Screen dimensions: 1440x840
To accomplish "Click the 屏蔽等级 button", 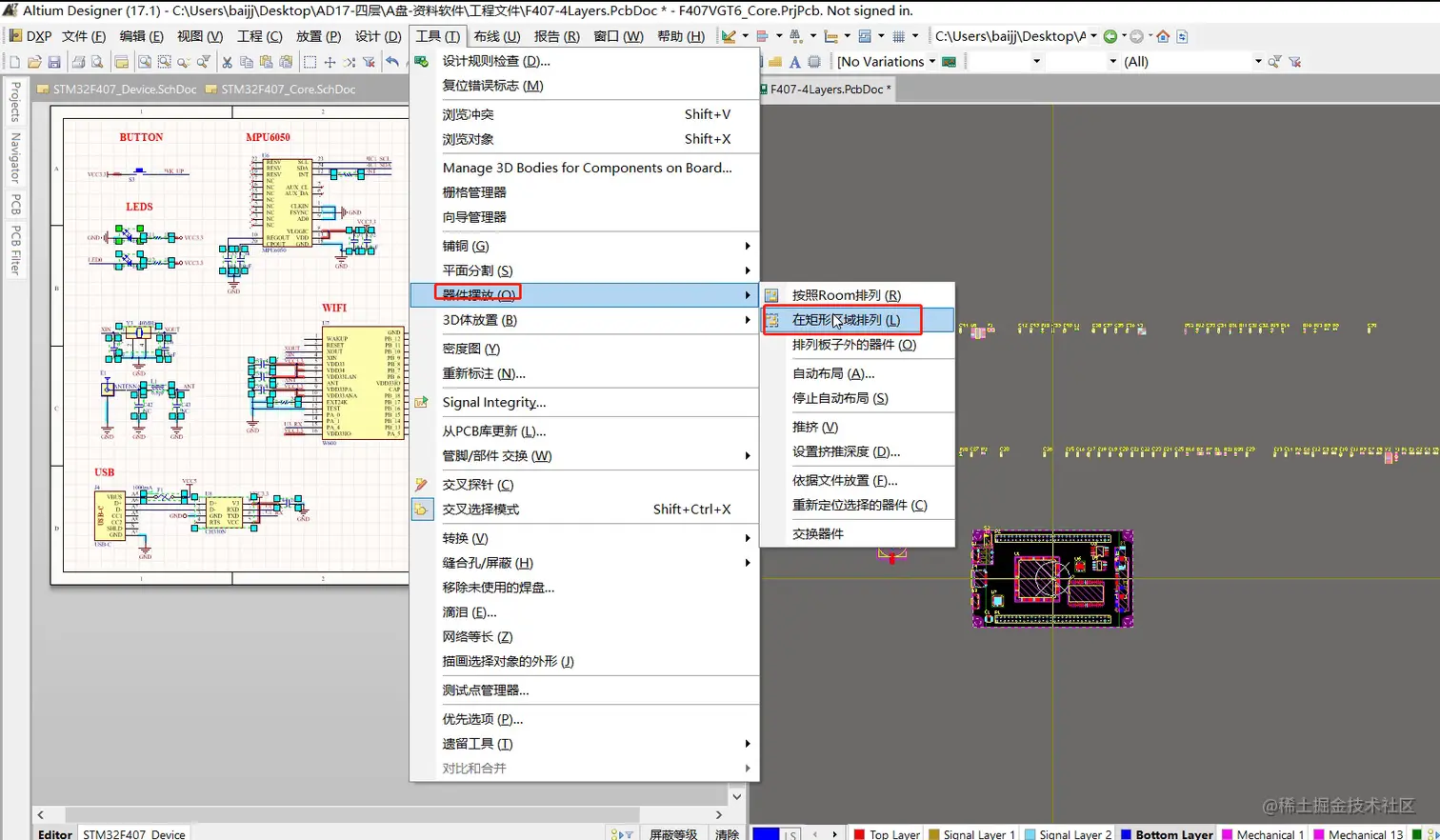I will click(x=673, y=834).
